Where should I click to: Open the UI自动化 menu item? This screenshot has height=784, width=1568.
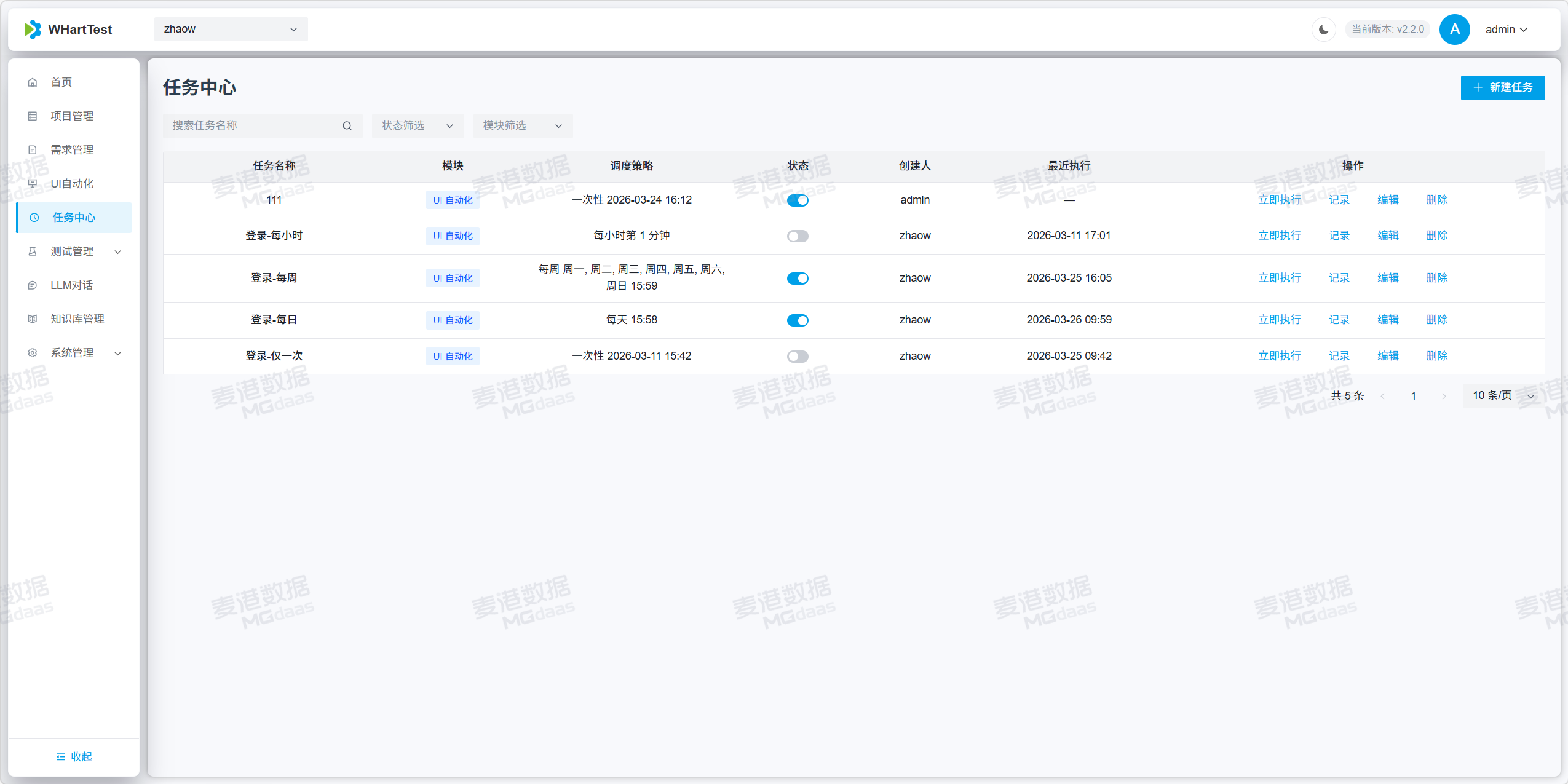[x=72, y=184]
